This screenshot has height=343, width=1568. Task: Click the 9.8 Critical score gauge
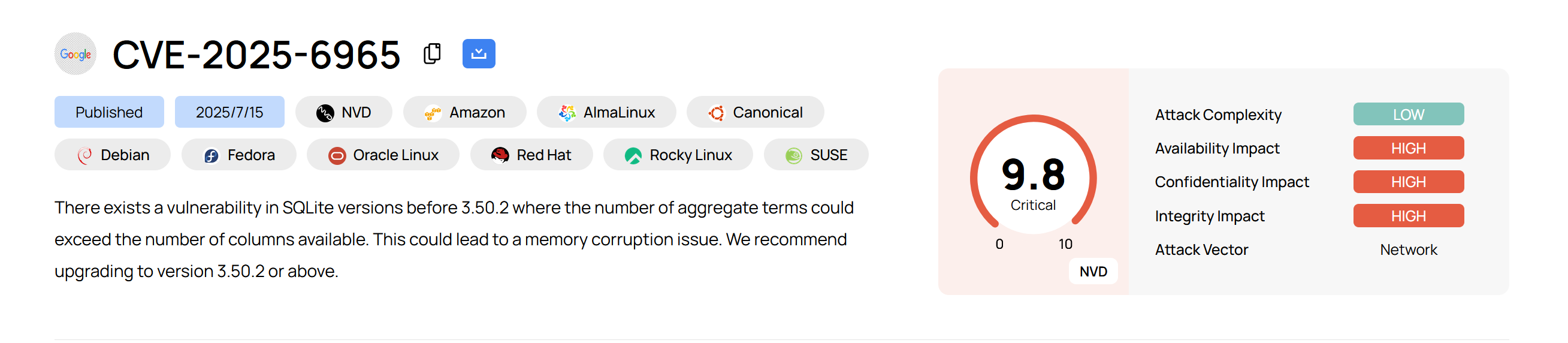click(1033, 180)
